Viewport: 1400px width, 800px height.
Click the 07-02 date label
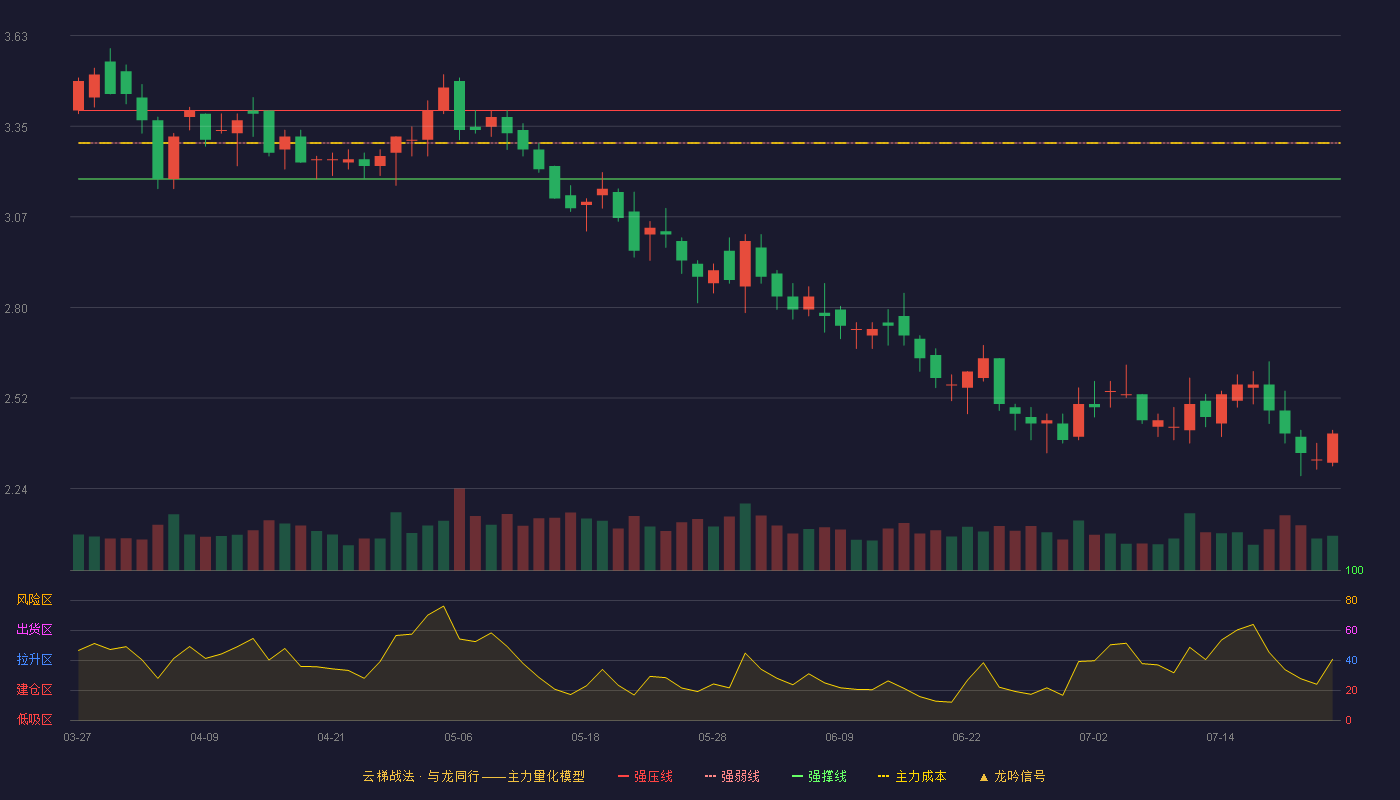coord(1093,737)
